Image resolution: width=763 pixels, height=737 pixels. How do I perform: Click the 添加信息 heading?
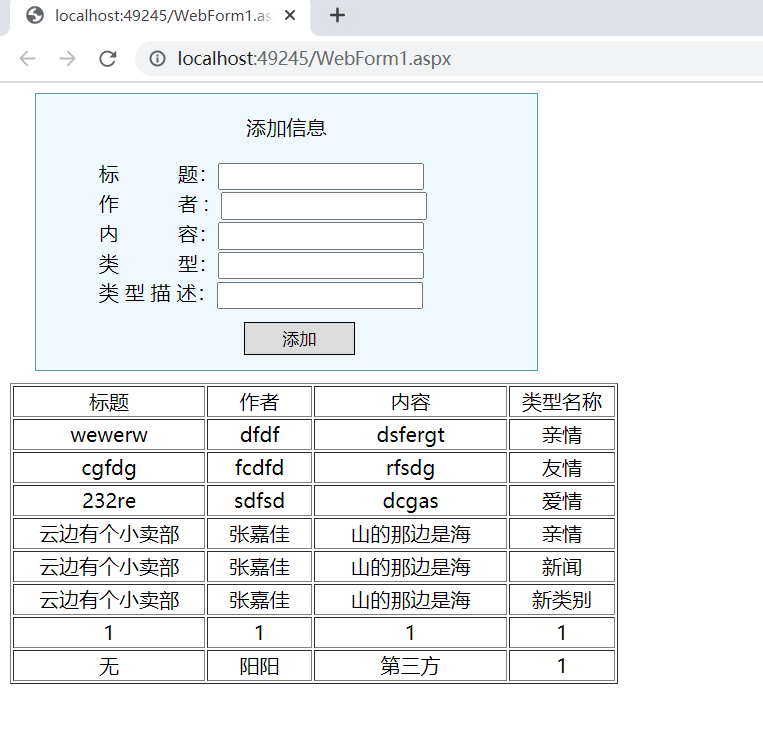click(x=286, y=128)
